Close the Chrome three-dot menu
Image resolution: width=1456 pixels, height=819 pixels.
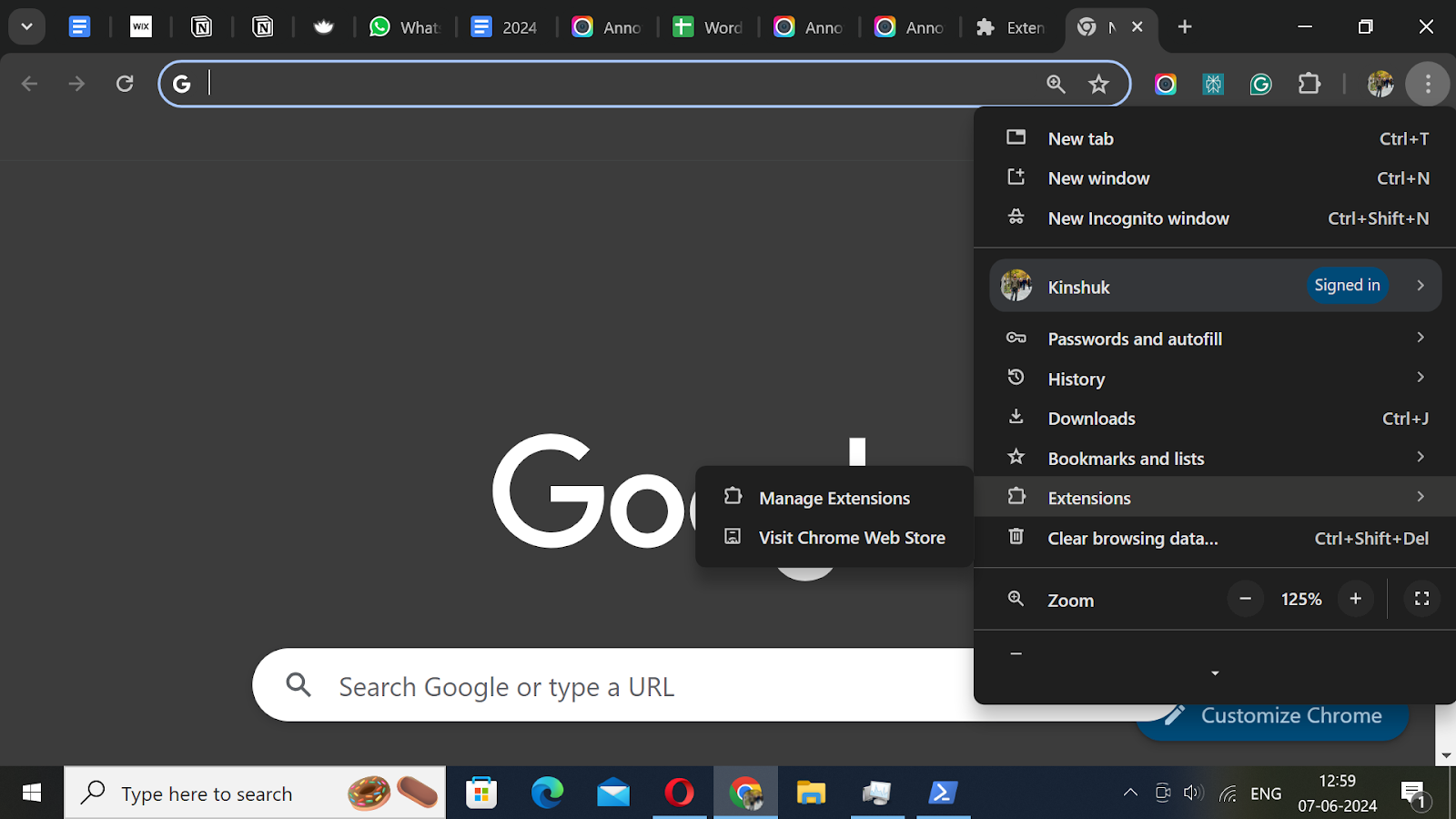pos(1428,84)
